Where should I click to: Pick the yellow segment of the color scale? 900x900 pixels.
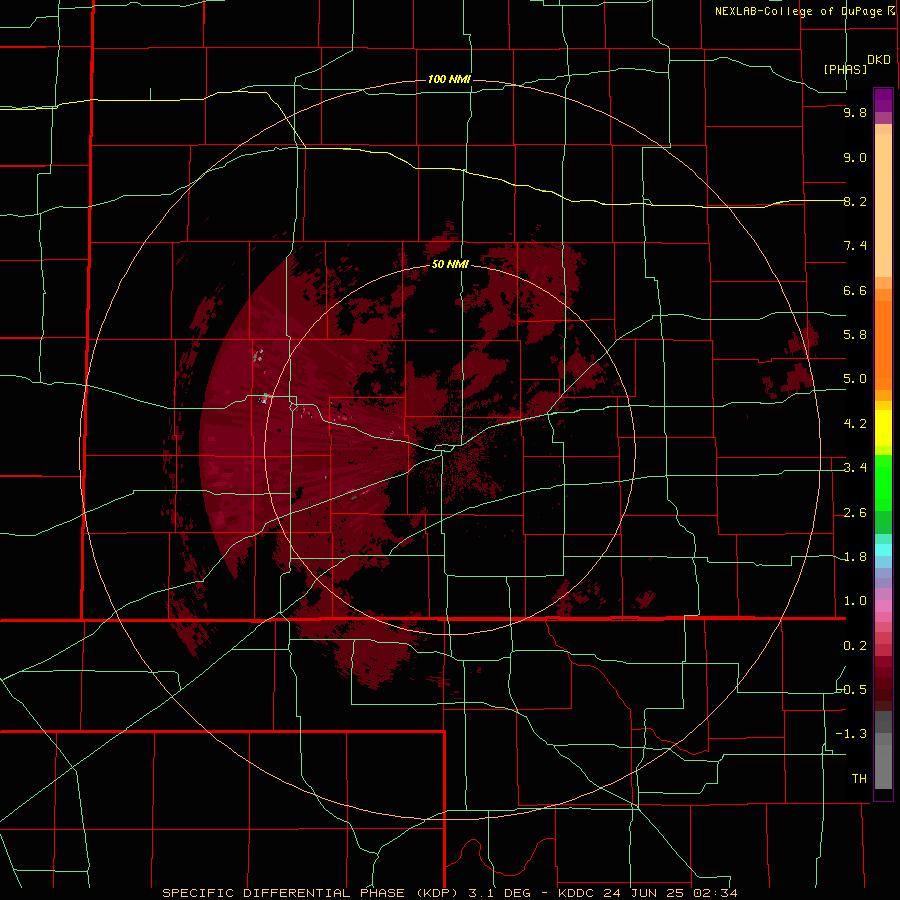[883, 428]
